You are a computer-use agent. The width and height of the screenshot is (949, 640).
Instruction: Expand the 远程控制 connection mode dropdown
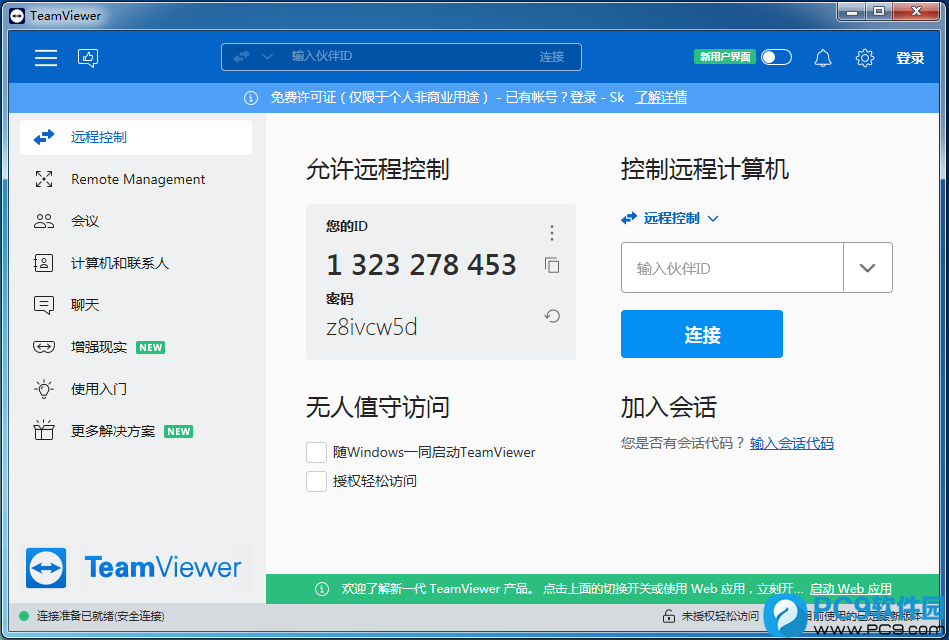click(670, 218)
